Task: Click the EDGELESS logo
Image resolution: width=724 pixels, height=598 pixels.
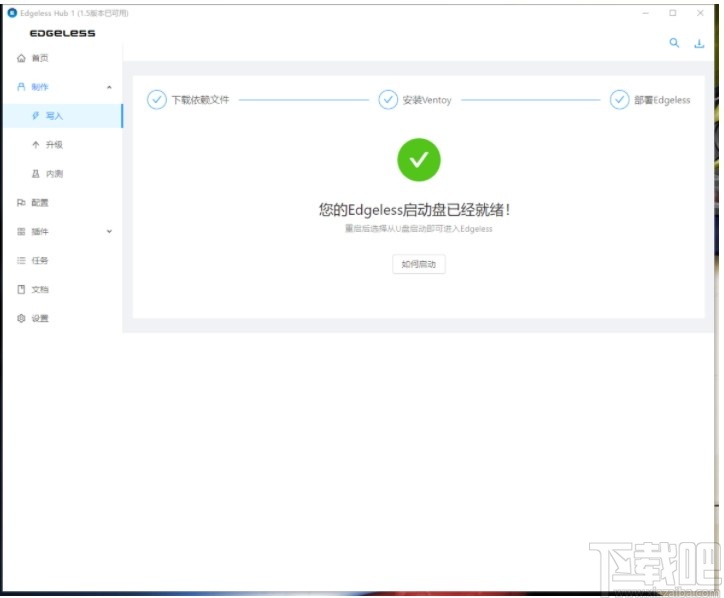Action: [62, 33]
